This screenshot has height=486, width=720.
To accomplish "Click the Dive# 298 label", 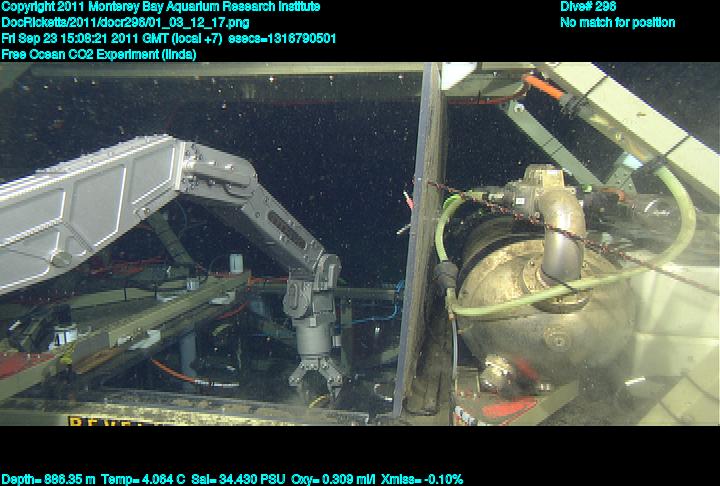I will point(588,7).
